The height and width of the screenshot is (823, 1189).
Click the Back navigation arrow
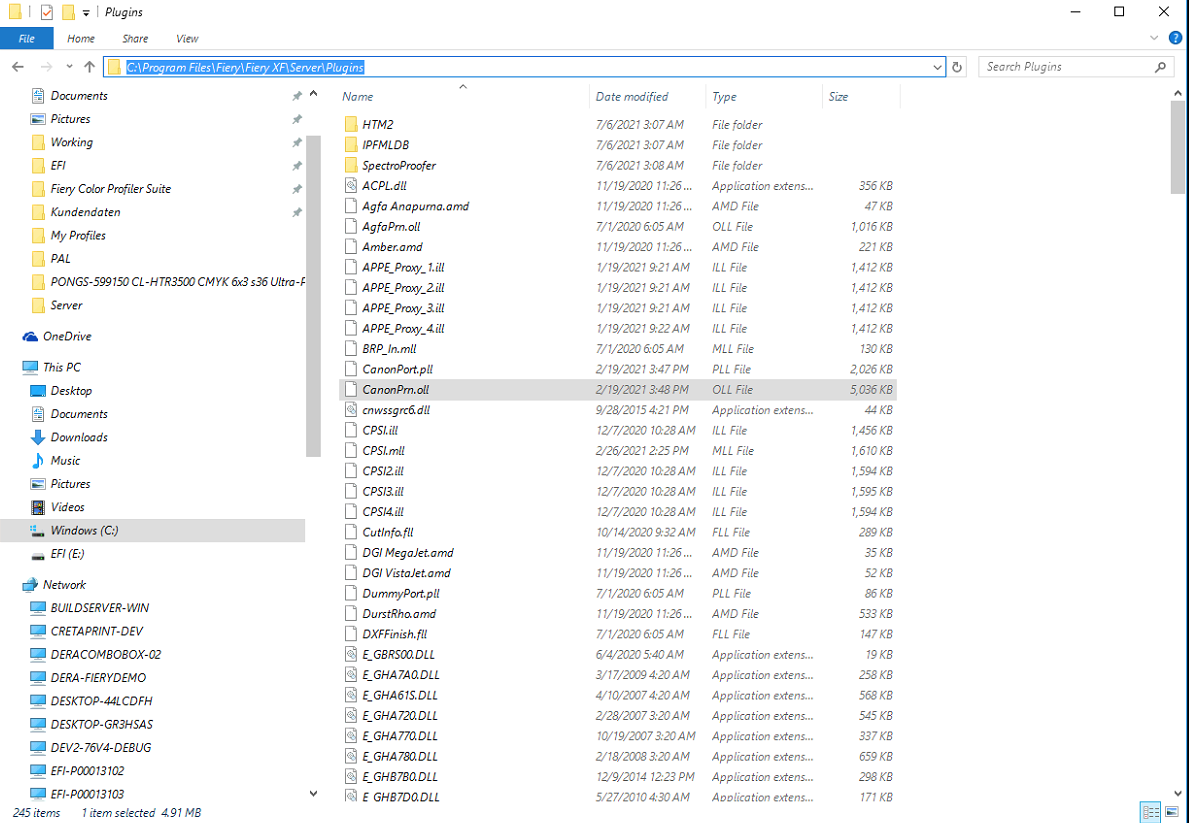[18, 67]
